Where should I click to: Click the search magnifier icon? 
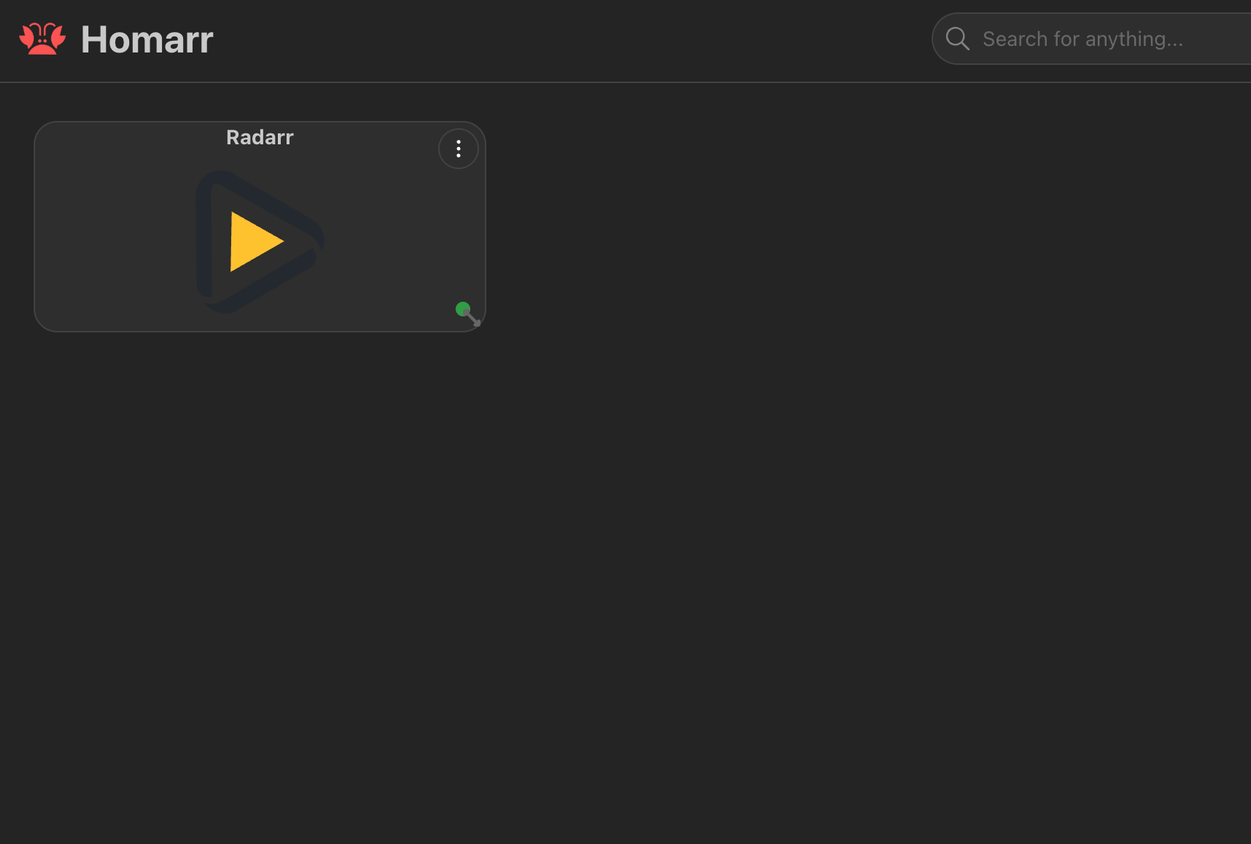[x=957, y=39]
